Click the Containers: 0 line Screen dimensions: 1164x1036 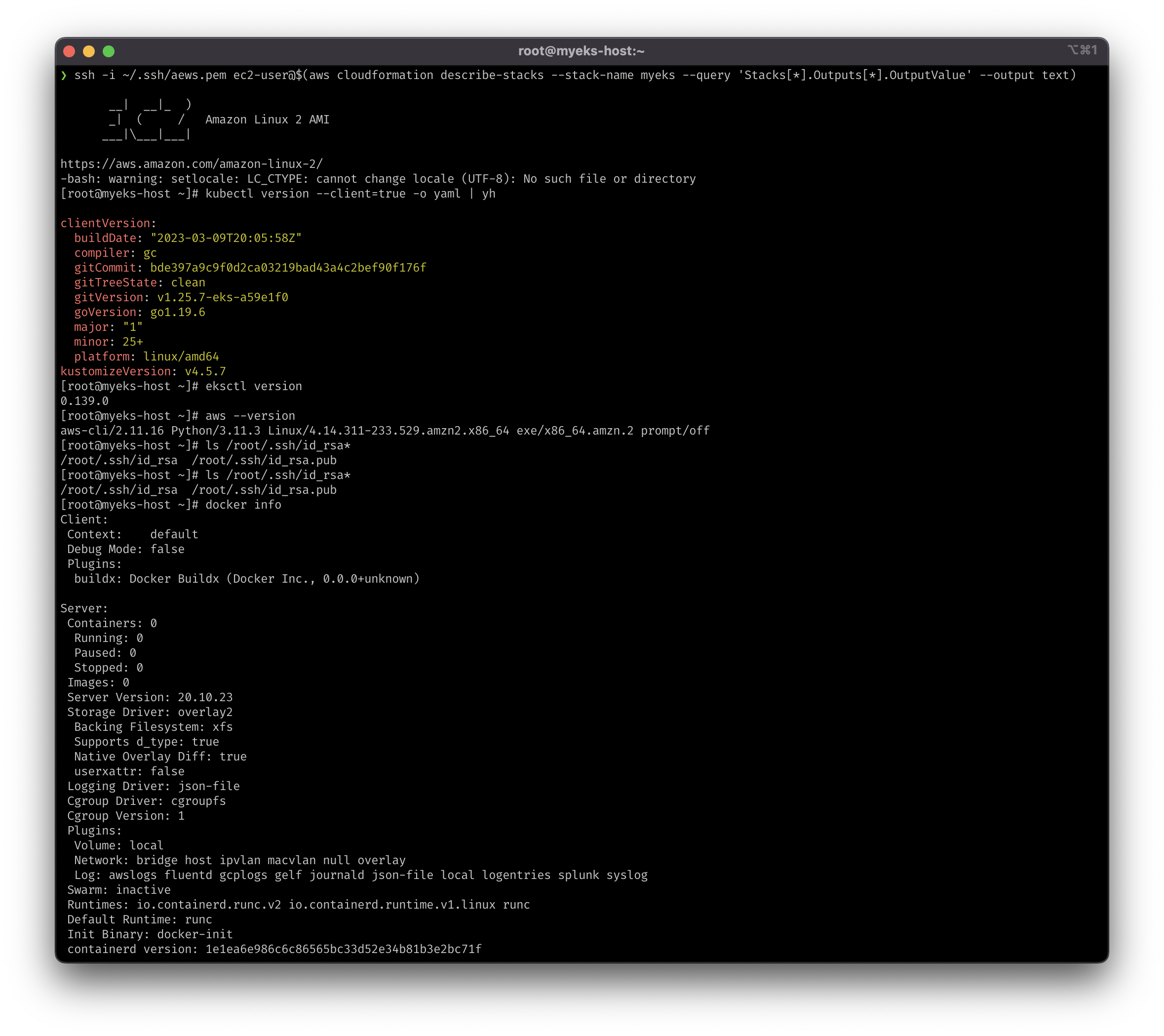(112, 623)
